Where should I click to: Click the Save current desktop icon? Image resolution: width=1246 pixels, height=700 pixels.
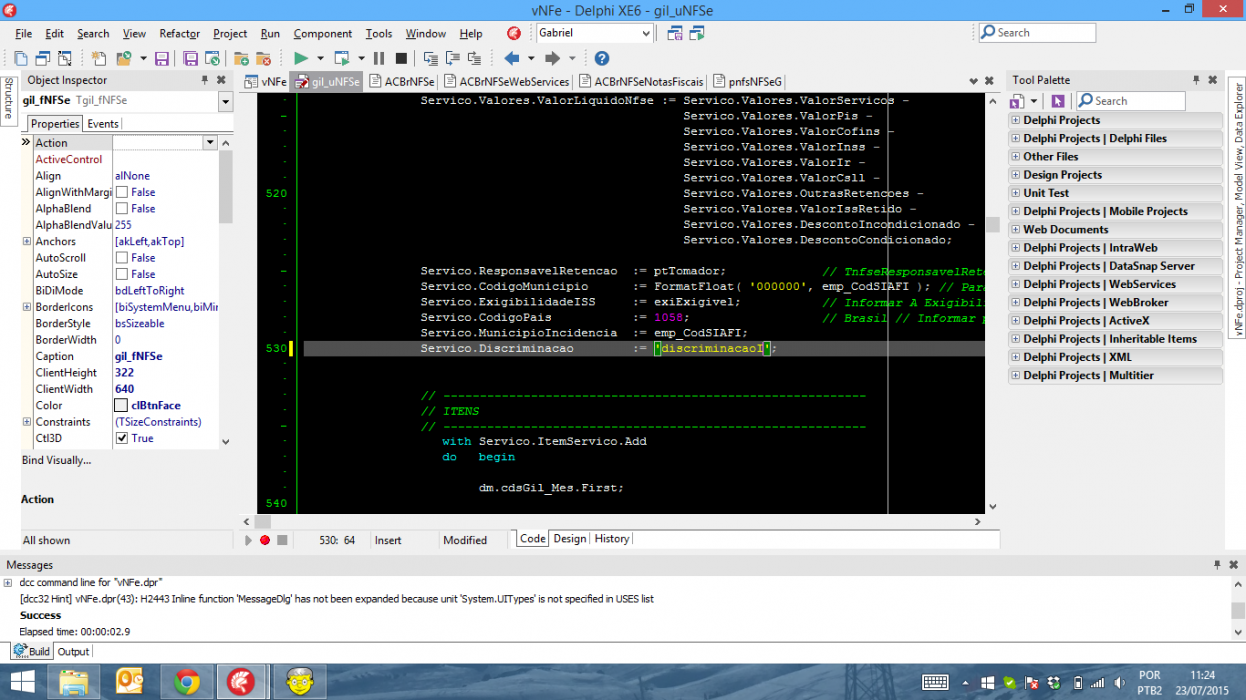tap(675, 33)
